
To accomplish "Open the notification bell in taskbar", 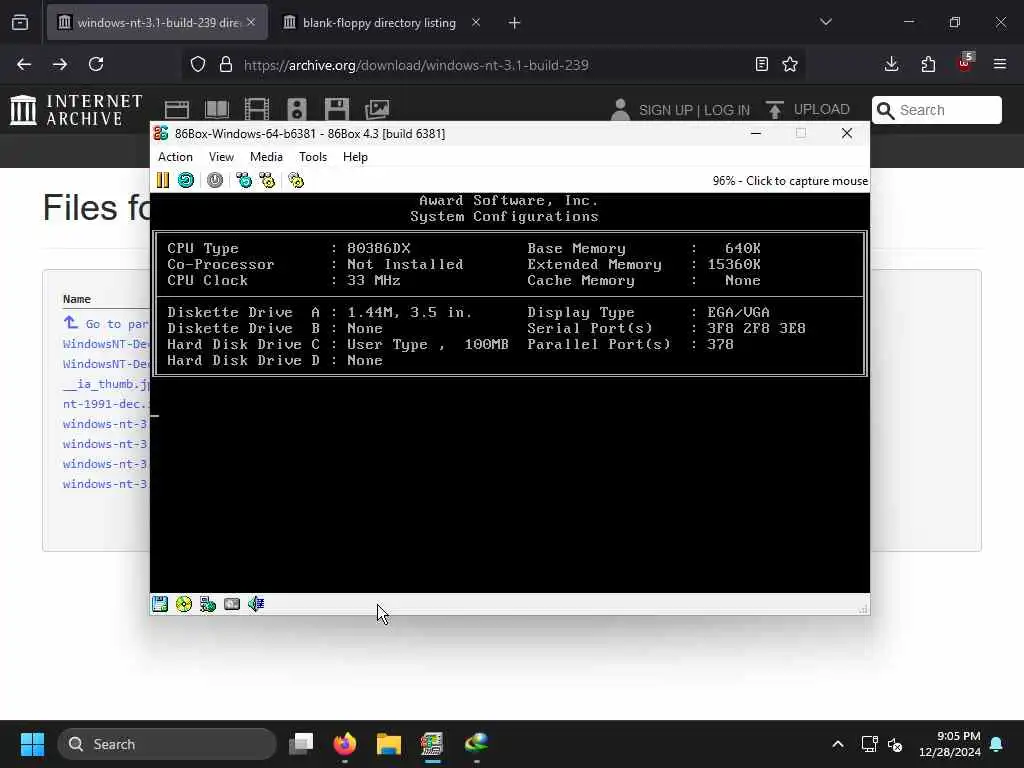I will click(x=997, y=744).
